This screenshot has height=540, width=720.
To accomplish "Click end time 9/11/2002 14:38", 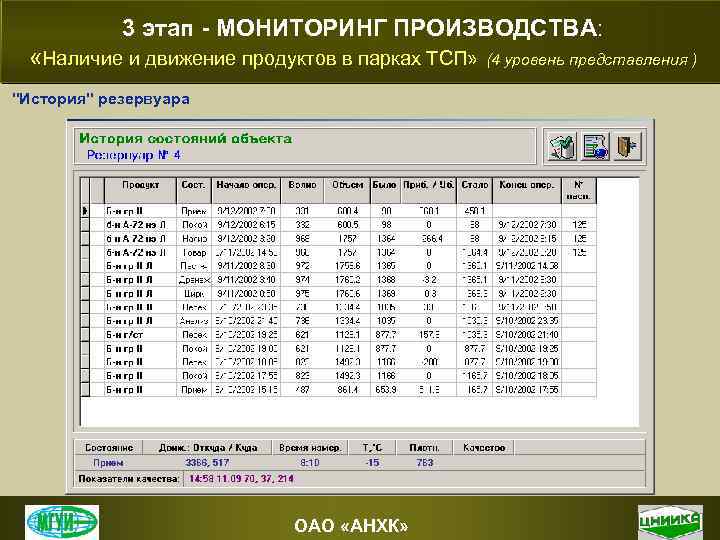I will (x=527, y=266).
